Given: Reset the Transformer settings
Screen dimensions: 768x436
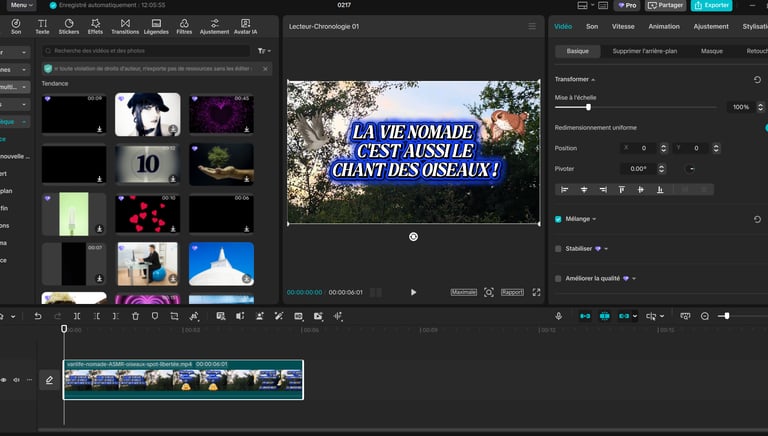Looking at the screenshot, I should (x=757, y=79).
